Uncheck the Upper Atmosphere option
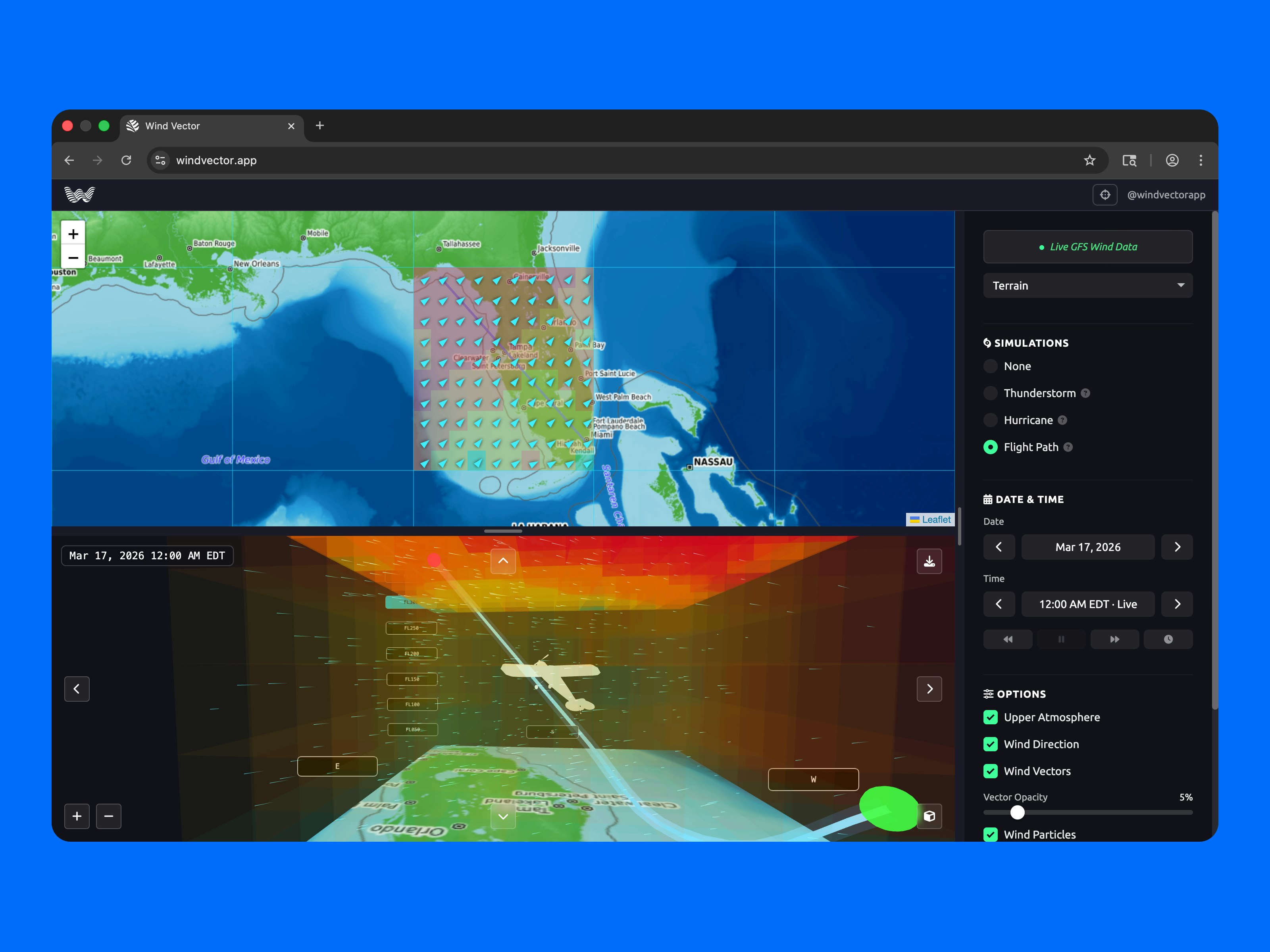 (990, 717)
